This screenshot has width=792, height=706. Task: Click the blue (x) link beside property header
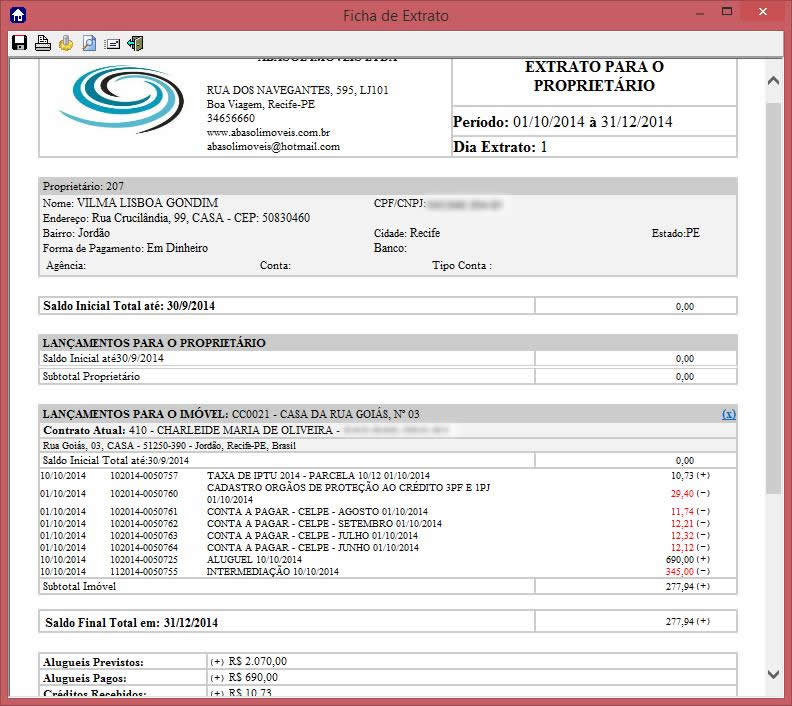click(x=729, y=414)
